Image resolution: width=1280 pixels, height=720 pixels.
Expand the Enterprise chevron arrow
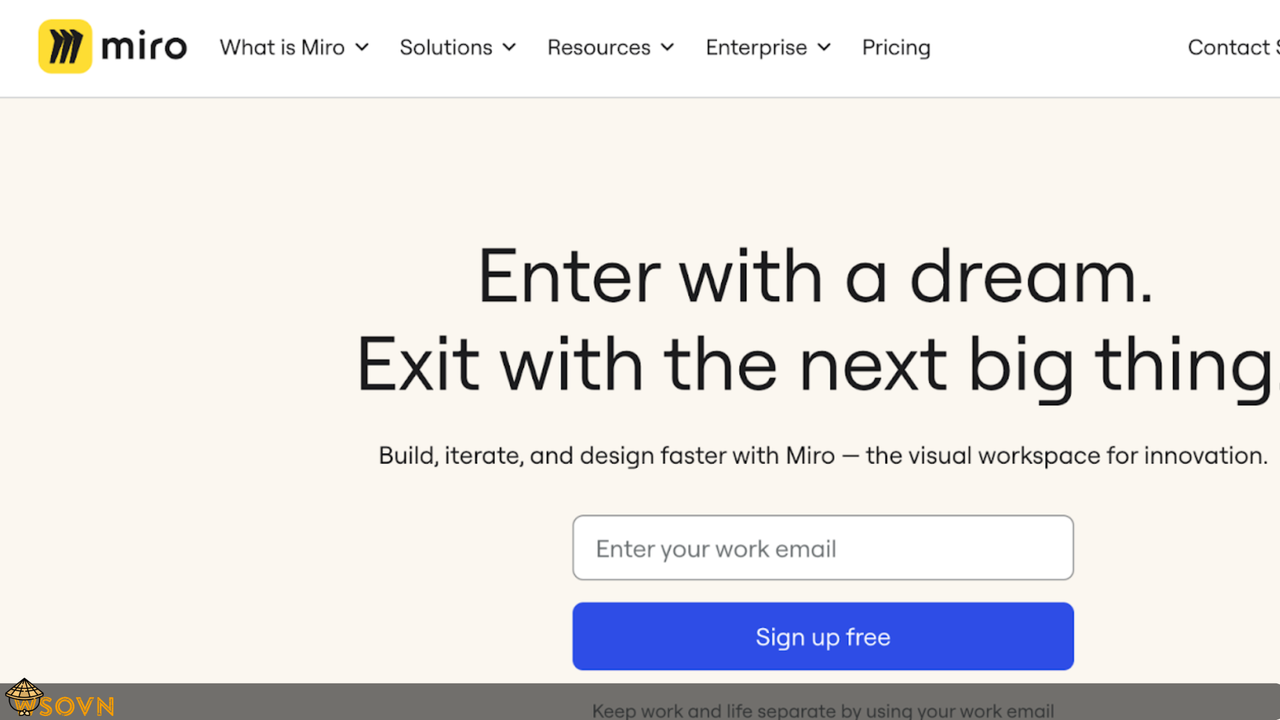[824, 47]
